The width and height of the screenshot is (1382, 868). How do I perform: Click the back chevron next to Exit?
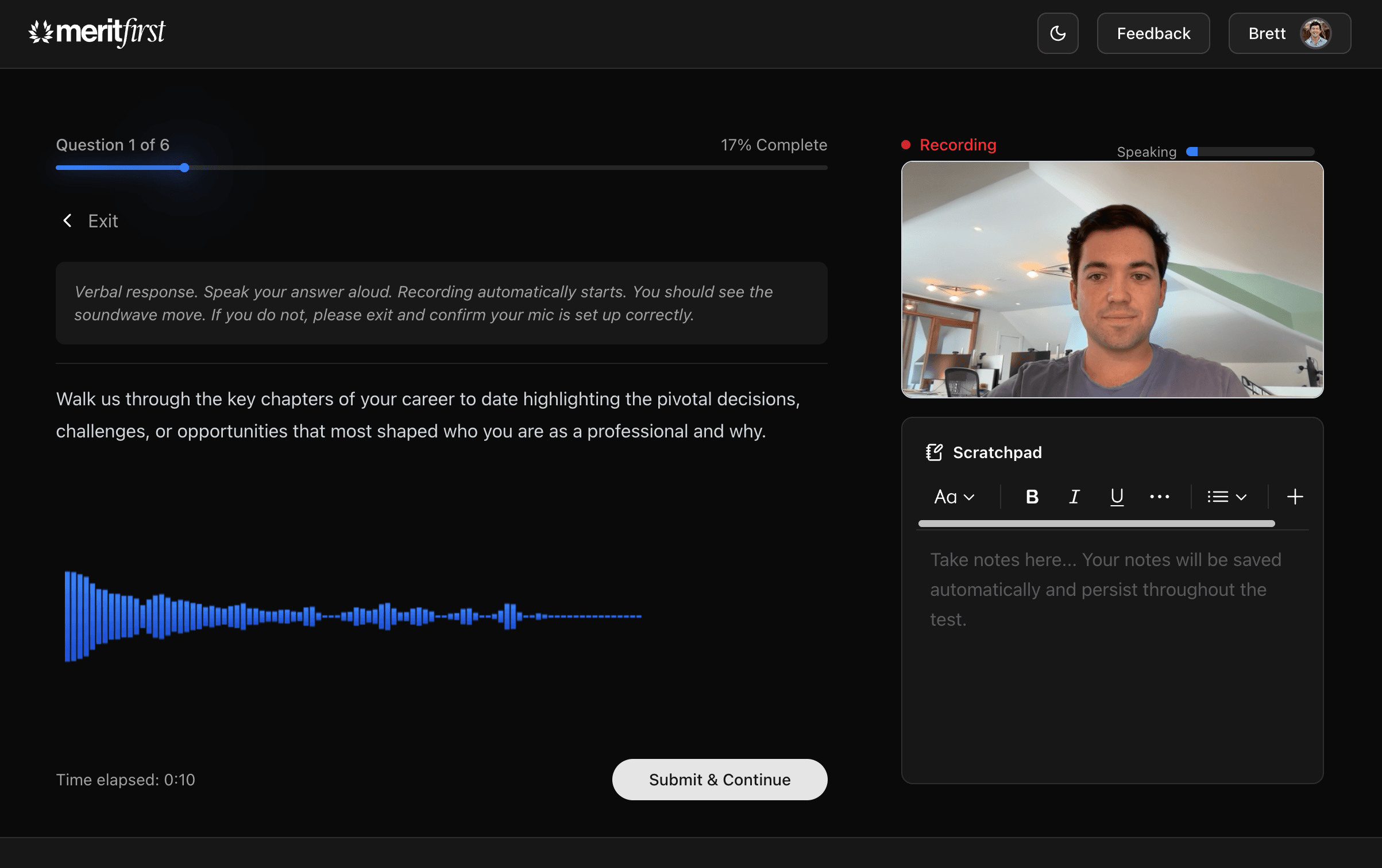67,220
